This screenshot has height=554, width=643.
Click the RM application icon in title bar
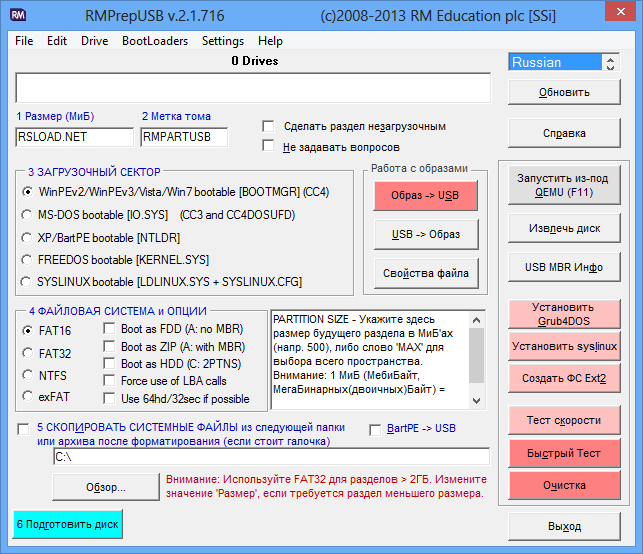(18, 15)
